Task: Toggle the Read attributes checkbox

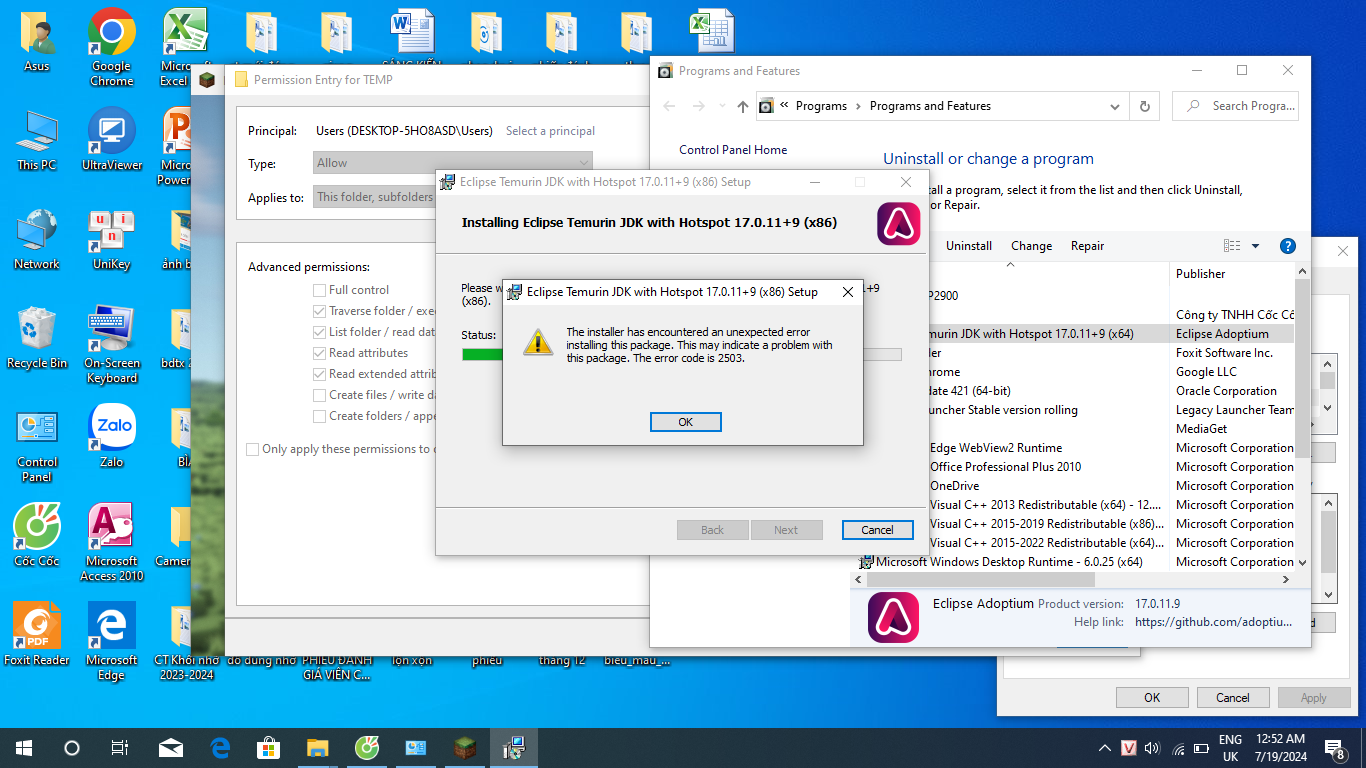Action: click(x=319, y=353)
